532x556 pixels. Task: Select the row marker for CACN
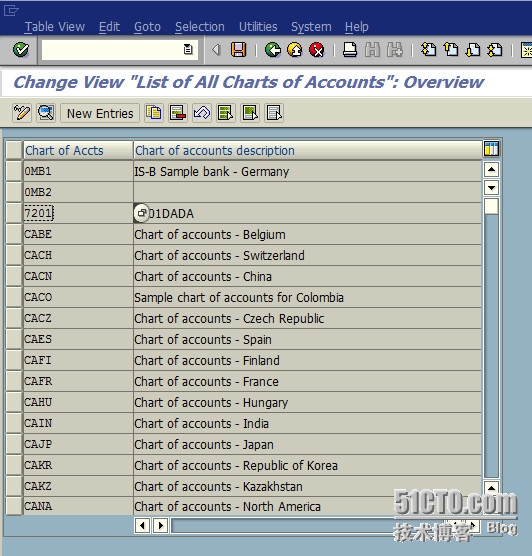(x=14, y=276)
